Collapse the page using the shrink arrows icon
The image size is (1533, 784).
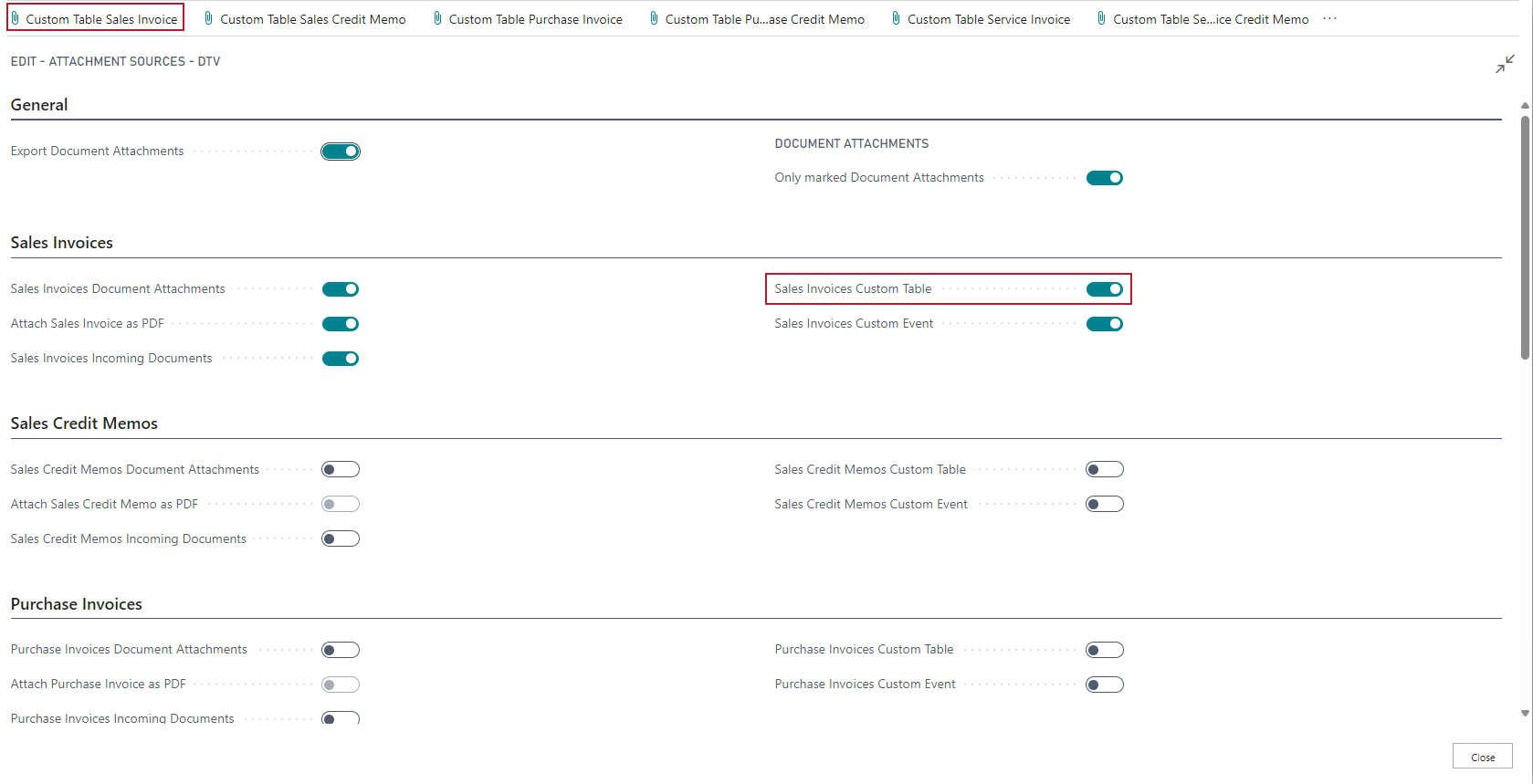click(1505, 64)
